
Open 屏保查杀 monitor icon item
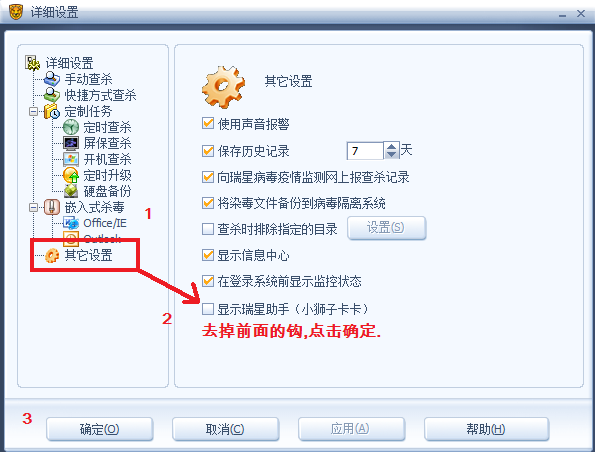71,143
